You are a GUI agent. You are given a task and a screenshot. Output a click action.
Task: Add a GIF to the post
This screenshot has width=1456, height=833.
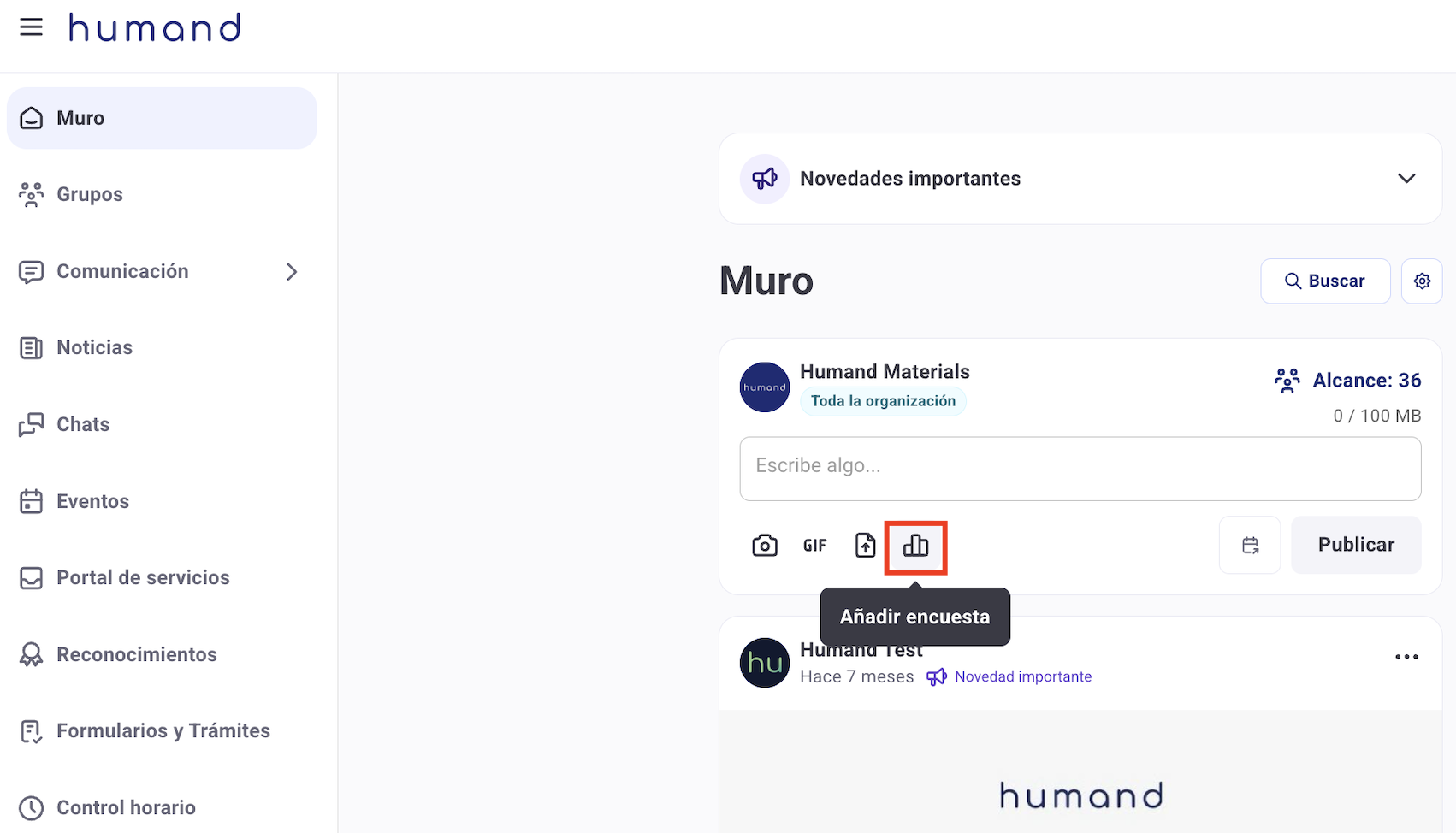814,546
